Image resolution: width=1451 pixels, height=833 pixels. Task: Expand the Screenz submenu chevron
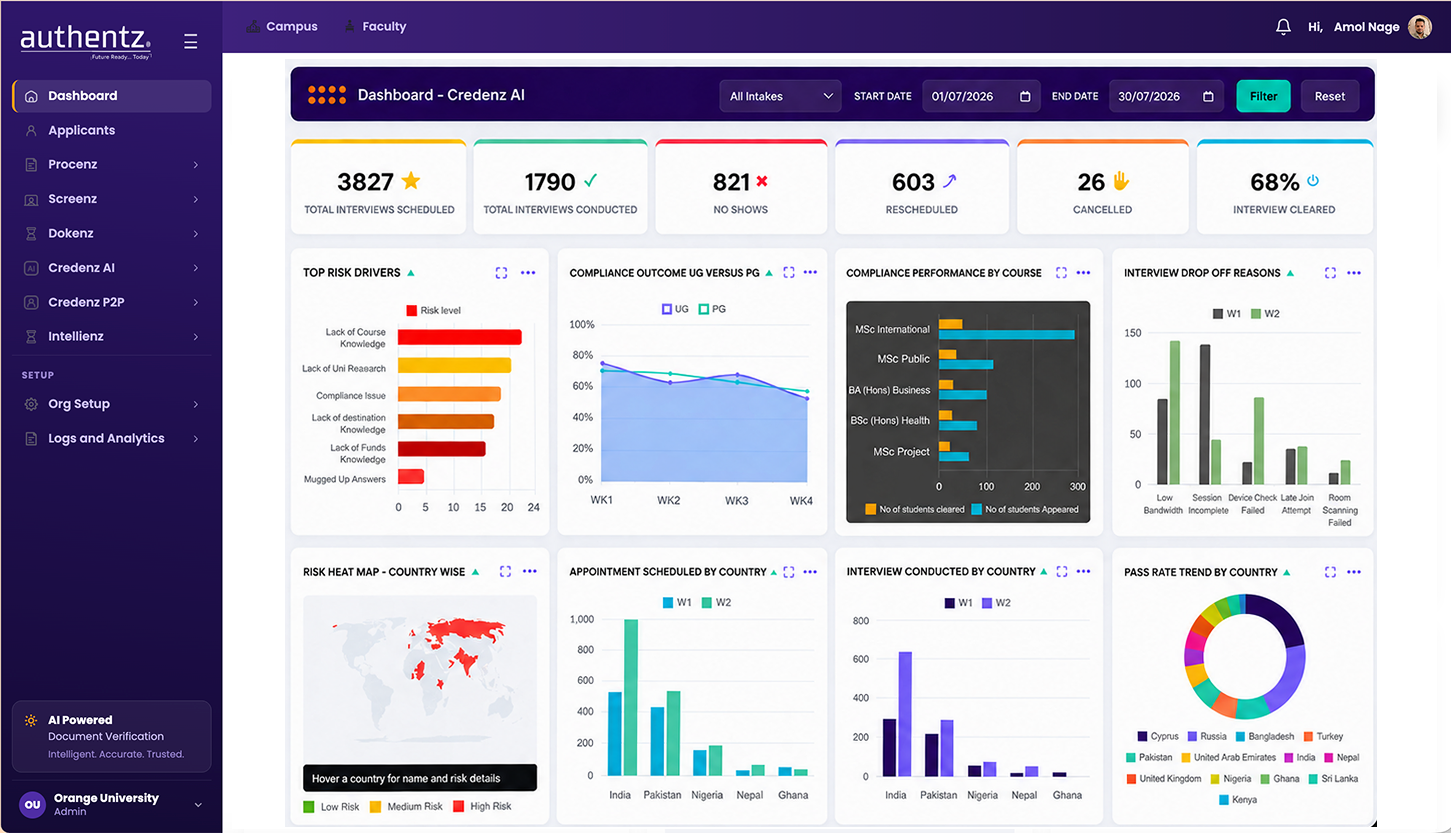click(196, 199)
